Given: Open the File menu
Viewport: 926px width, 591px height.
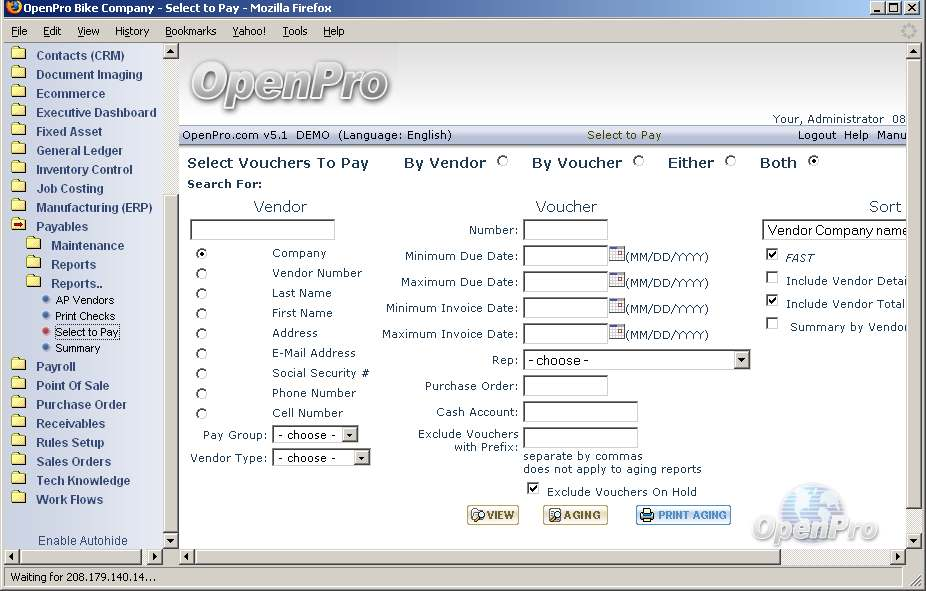Looking at the screenshot, I should coord(19,31).
